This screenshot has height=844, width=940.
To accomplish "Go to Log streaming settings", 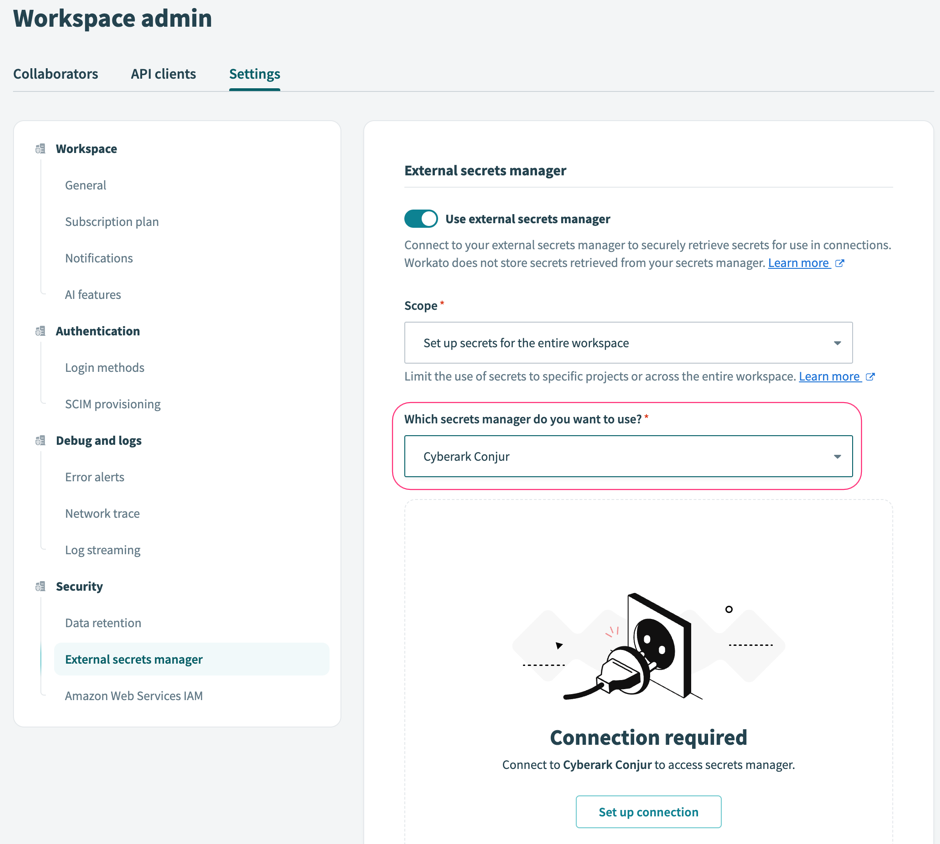I will 103,549.
